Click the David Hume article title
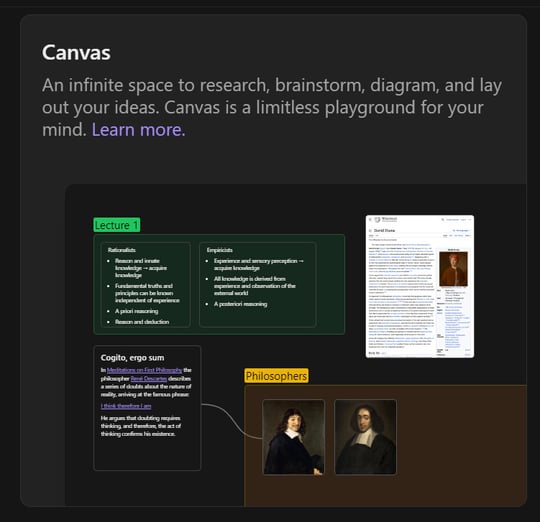The width and height of the screenshot is (540, 522). [x=384, y=230]
